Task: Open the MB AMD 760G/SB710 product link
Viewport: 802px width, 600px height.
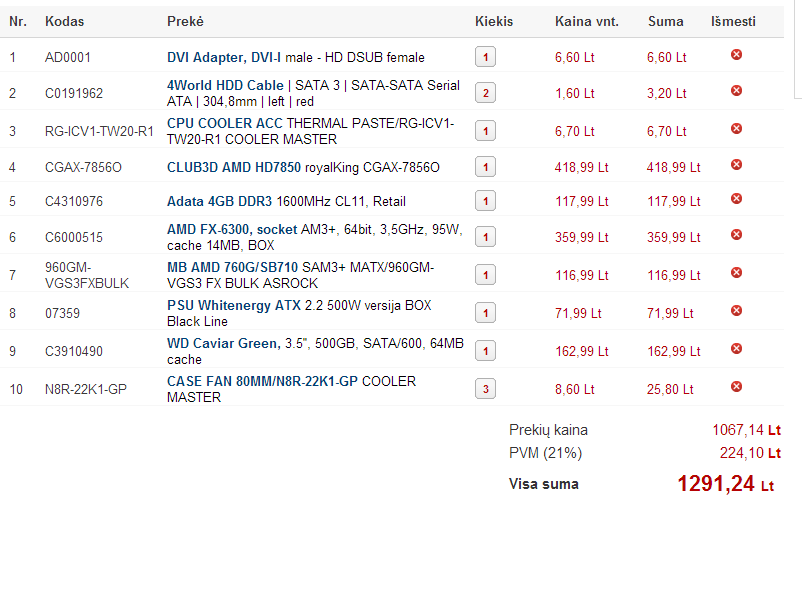Action: 232,268
